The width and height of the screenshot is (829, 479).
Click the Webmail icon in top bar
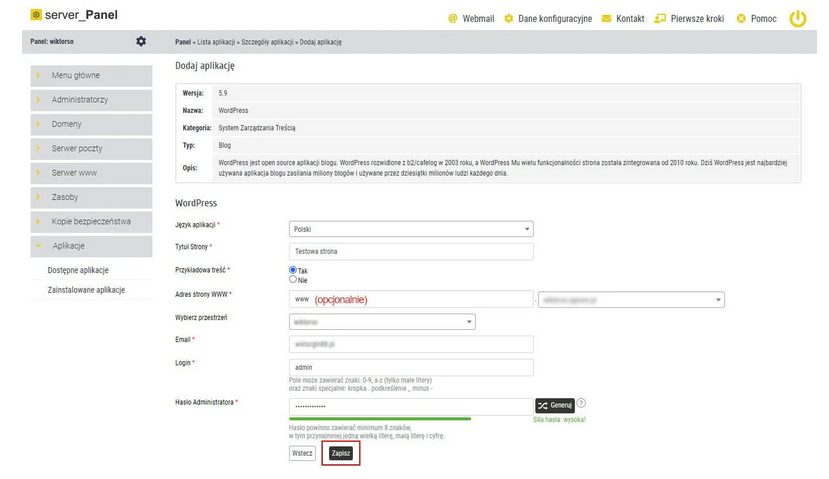452,18
